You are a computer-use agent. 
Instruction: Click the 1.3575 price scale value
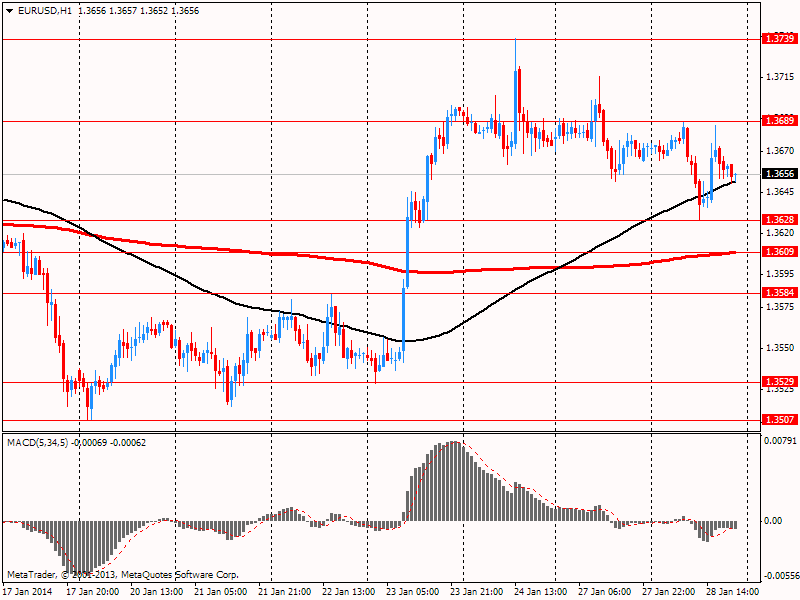(x=780, y=307)
